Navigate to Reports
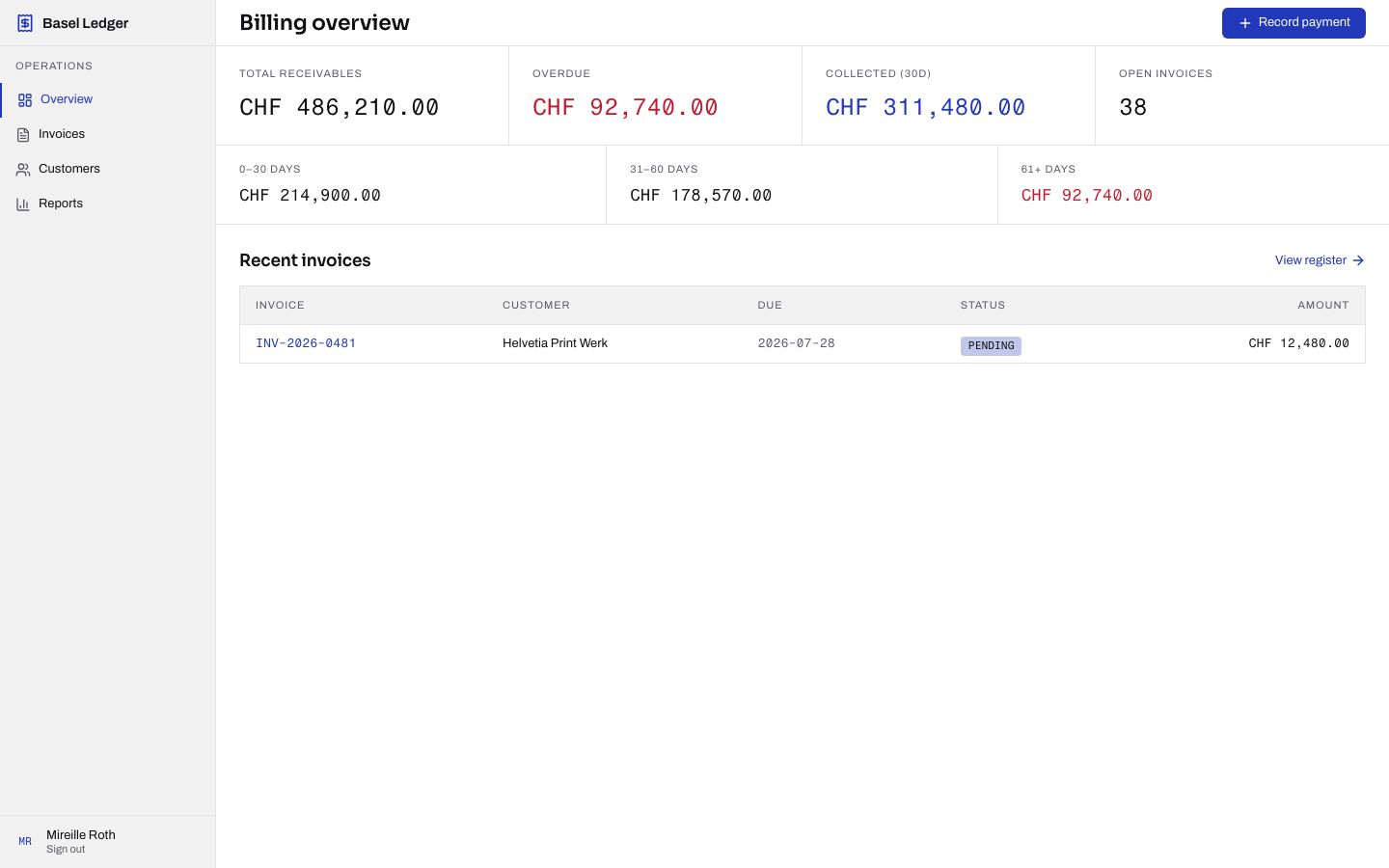 (x=108, y=203)
